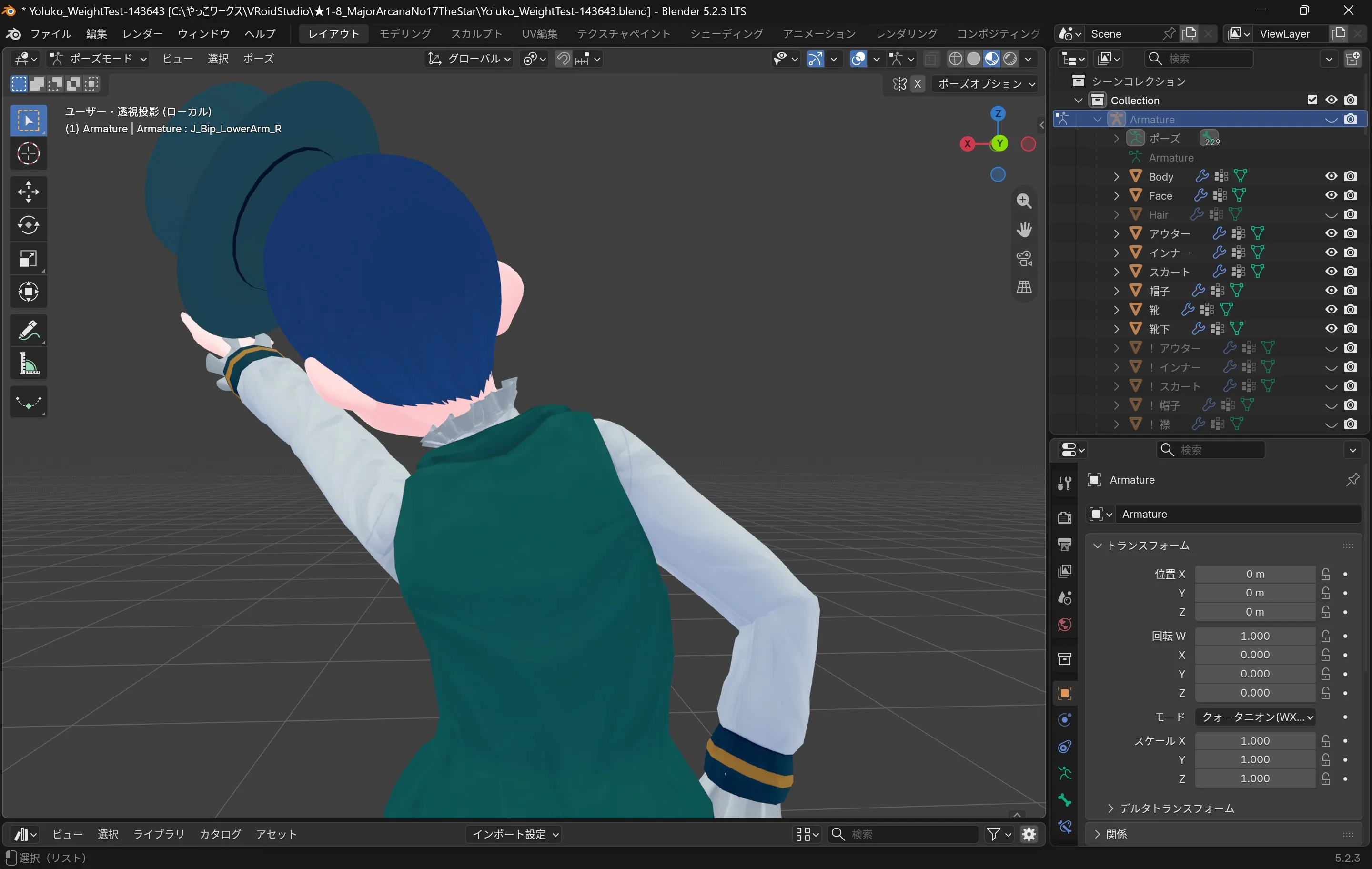Select wireframe viewport shading mode
The height and width of the screenshot is (869, 1372).
(956, 58)
